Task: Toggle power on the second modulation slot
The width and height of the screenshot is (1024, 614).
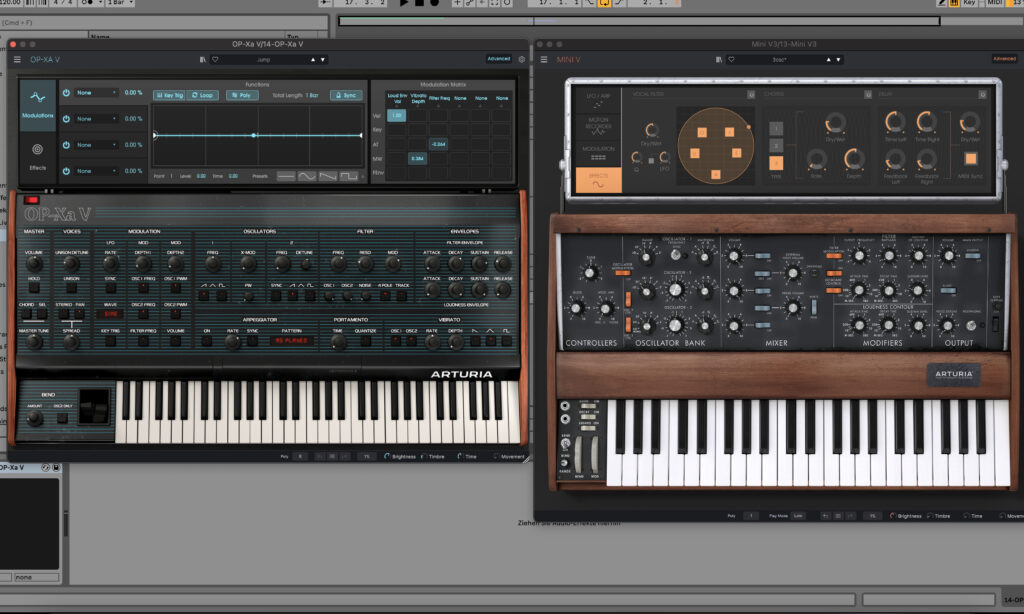Action: tap(66, 119)
